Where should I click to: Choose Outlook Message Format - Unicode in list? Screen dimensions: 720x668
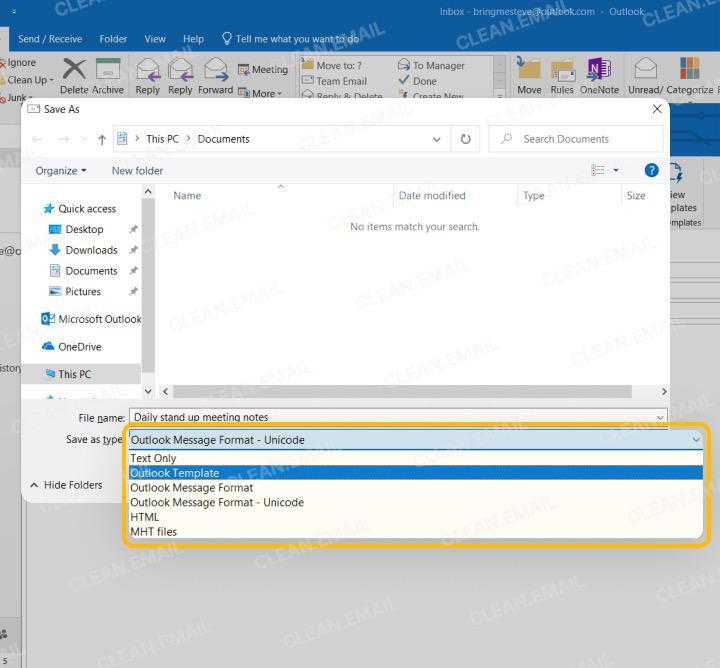tap(416, 502)
